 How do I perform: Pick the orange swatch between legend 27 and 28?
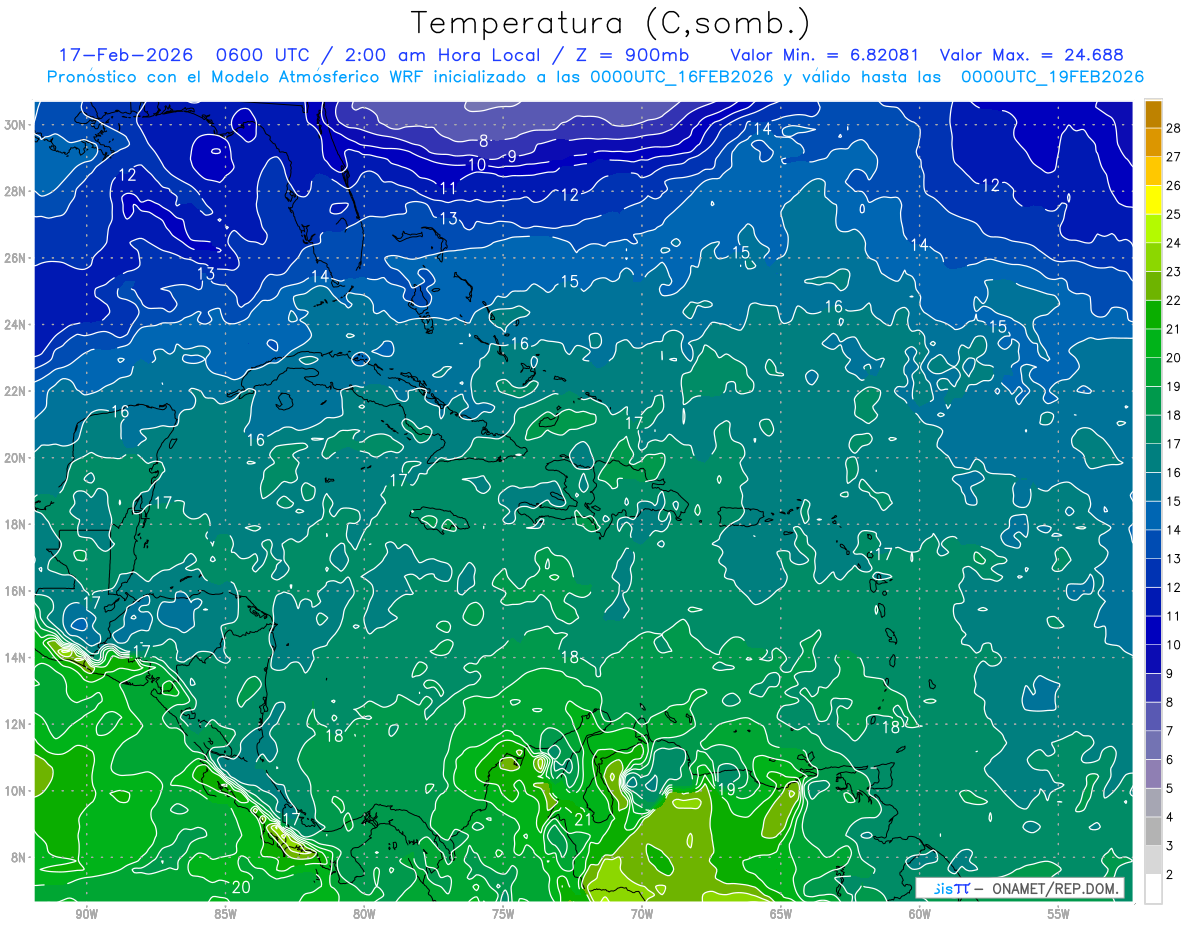[1153, 142]
